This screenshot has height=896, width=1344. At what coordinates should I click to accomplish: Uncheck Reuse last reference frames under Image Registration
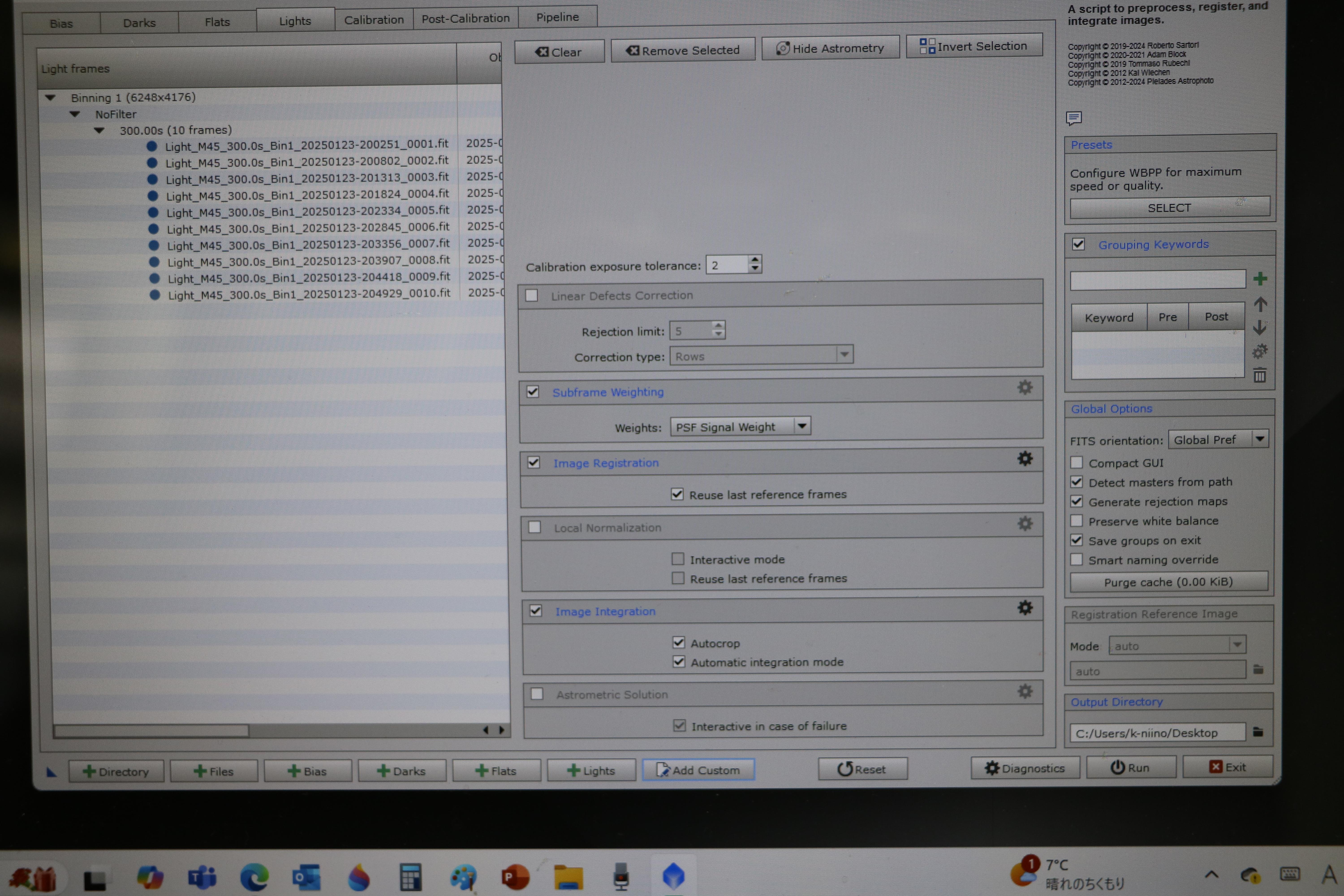[677, 494]
